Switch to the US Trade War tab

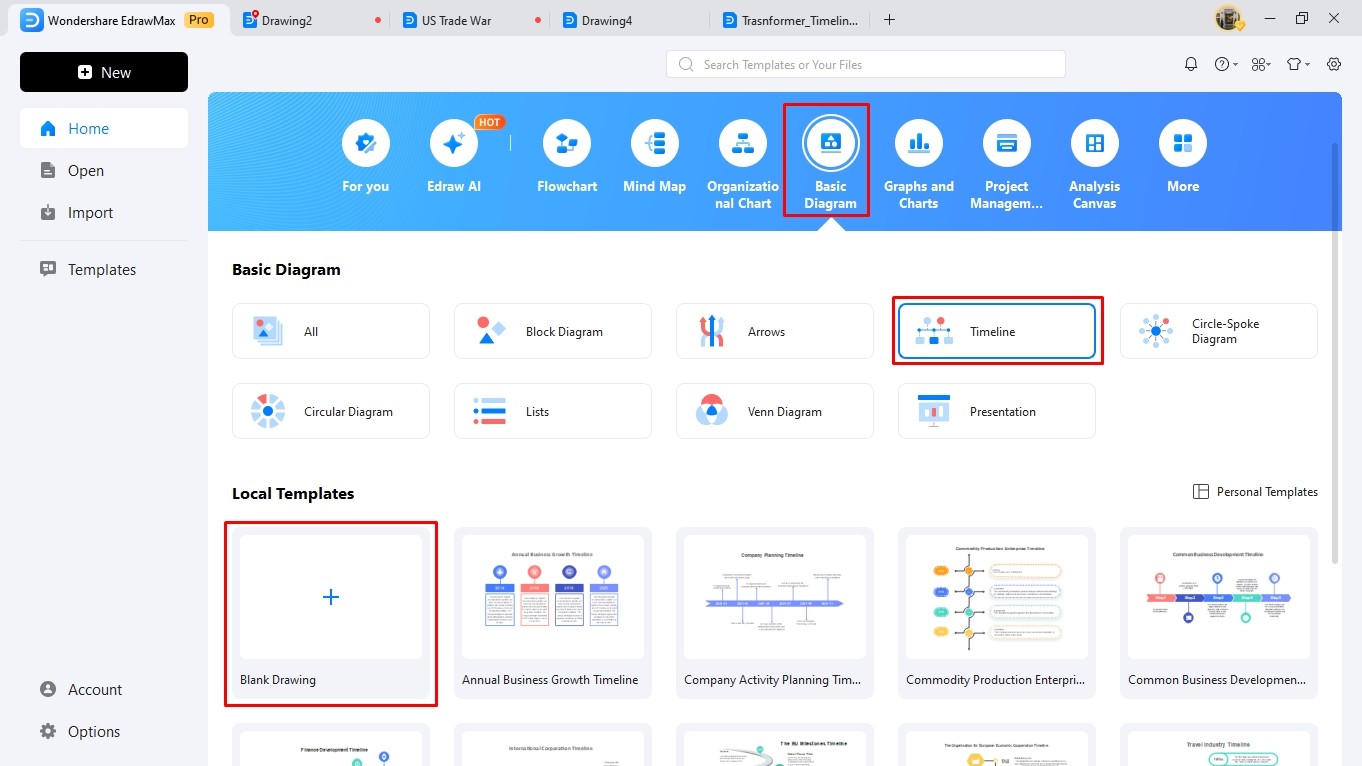[x=470, y=20]
